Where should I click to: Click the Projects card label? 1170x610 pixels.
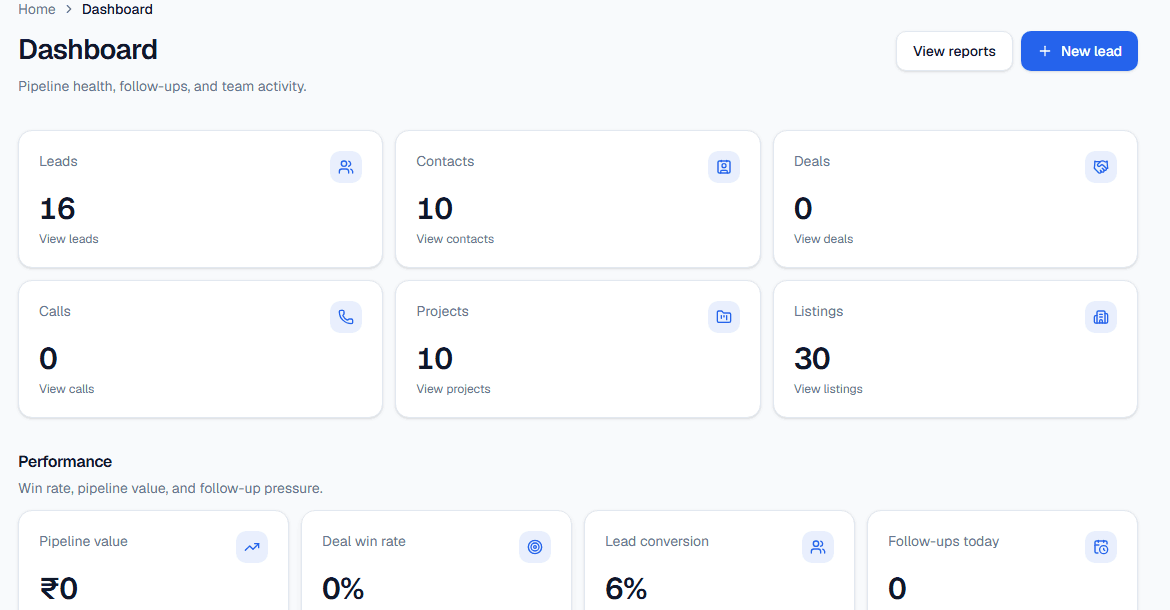[442, 311]
